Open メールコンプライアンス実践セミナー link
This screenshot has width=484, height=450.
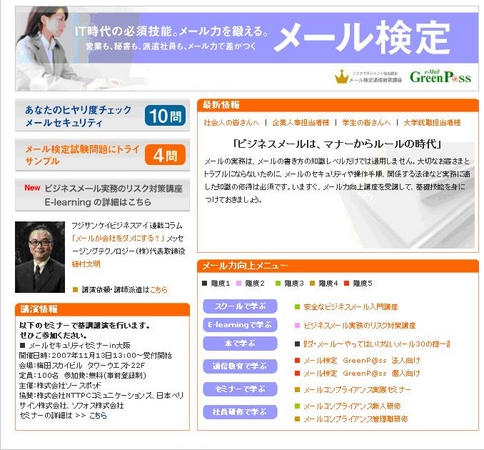[357, 390]
